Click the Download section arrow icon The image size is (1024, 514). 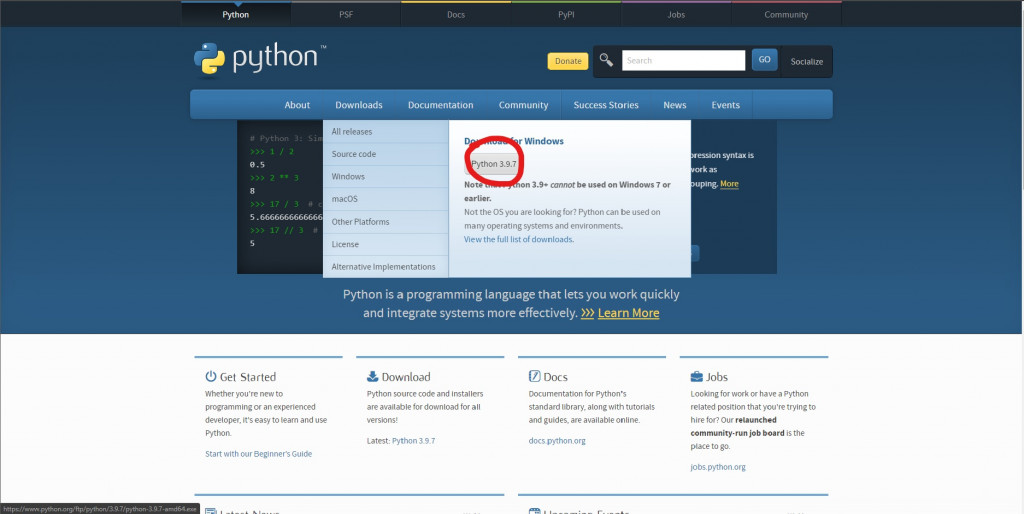pos(372,376)
